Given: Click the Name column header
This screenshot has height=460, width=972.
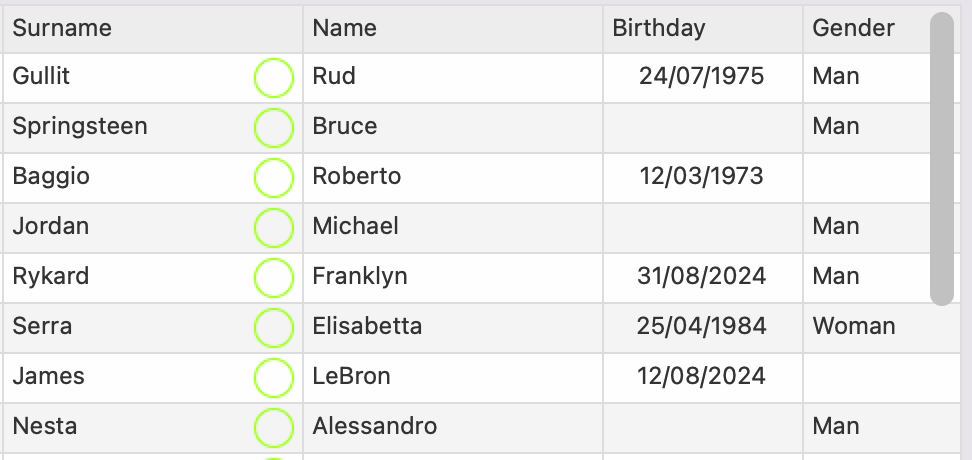Looking at the screenshot, I should coord(345,28).
